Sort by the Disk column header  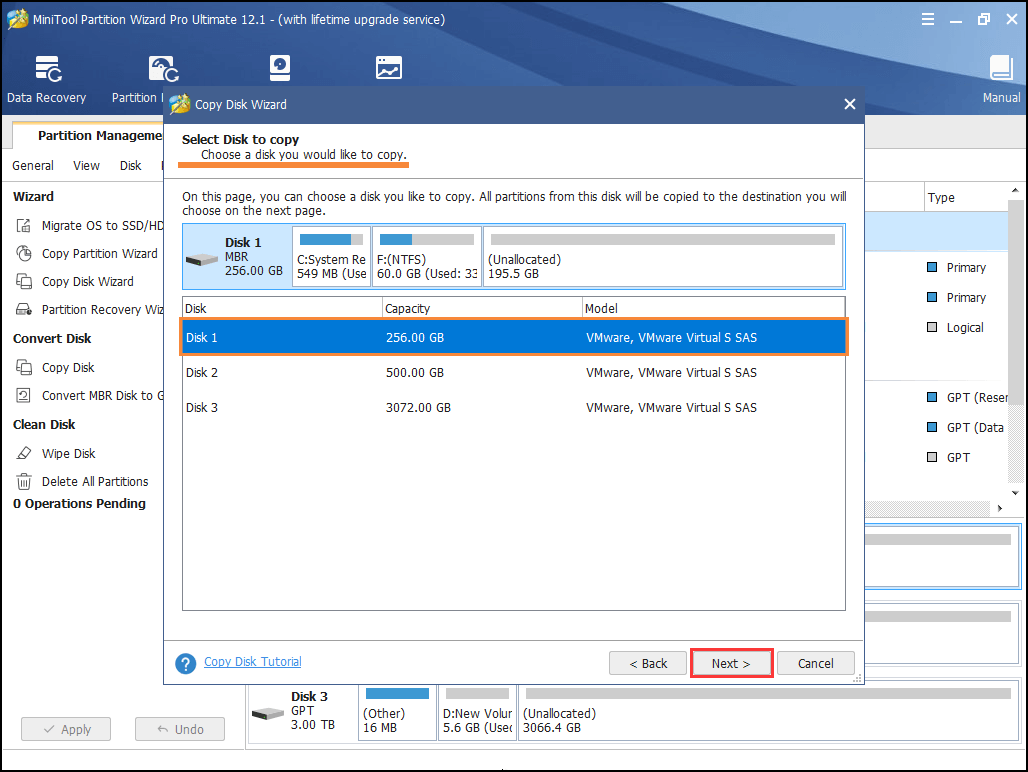coord(282,308)
